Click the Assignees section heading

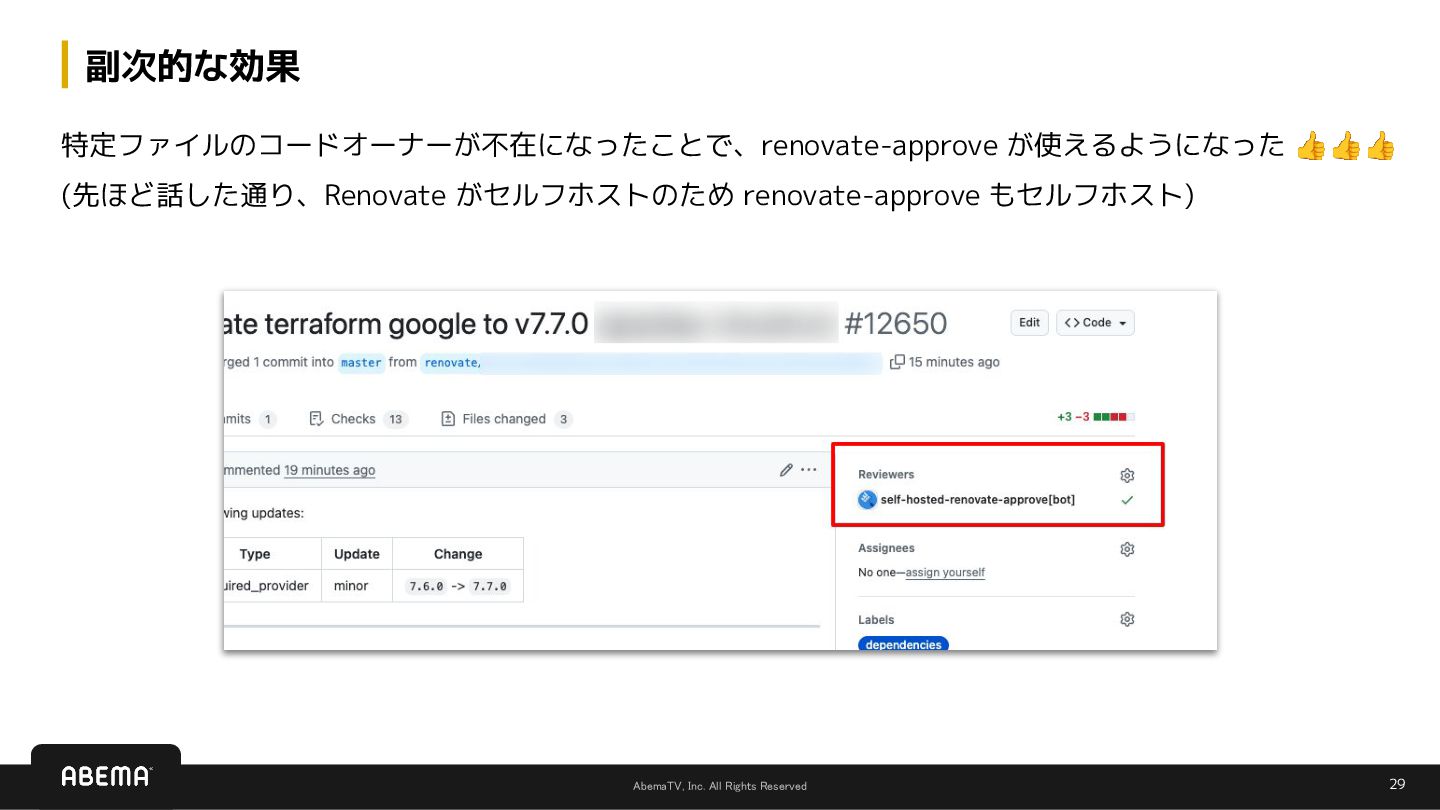(886, 548)
